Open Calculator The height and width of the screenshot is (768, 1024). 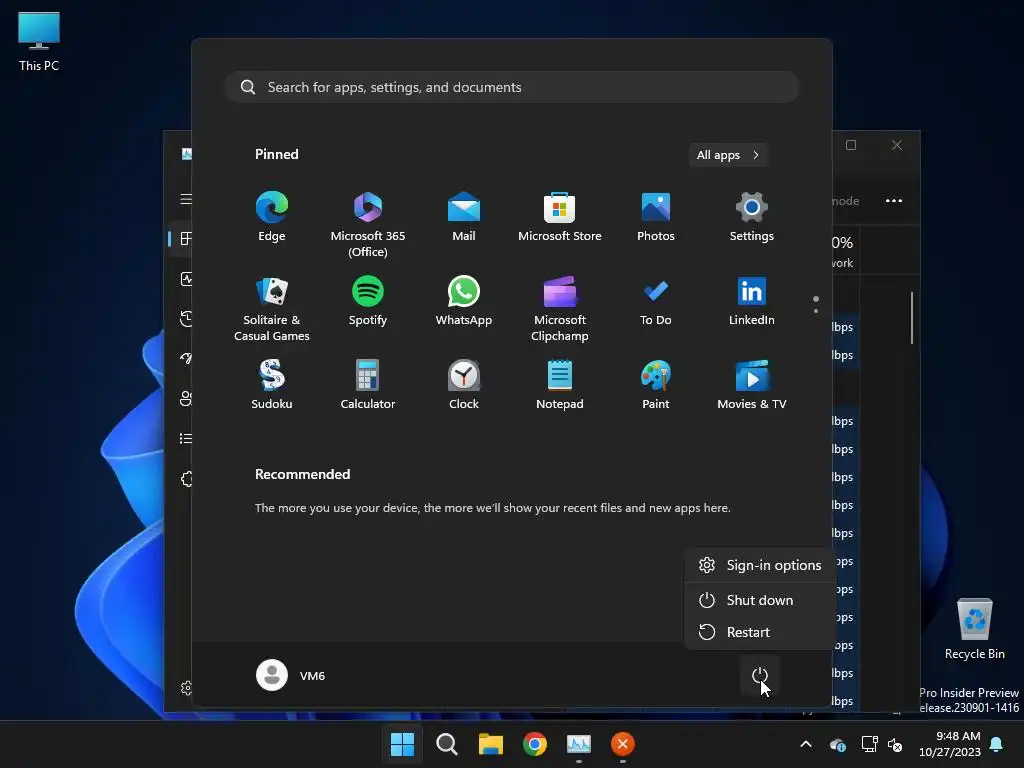pyautogui.click(x=368, y=385)
